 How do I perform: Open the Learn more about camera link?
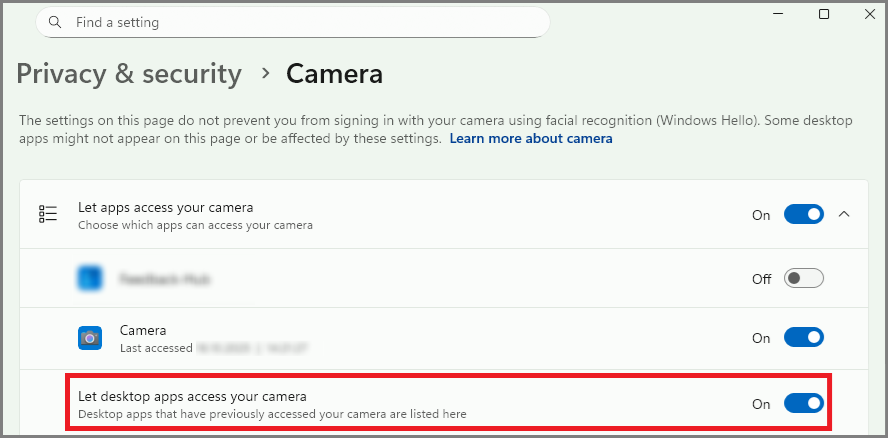click(531, 139)
